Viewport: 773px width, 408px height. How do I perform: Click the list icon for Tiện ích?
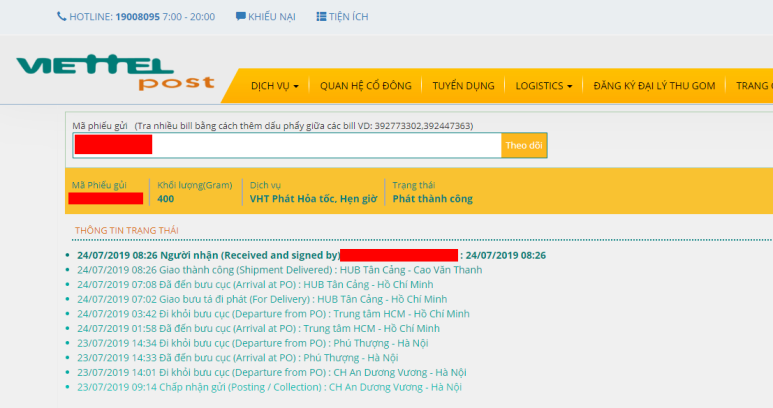coord(321,16)
